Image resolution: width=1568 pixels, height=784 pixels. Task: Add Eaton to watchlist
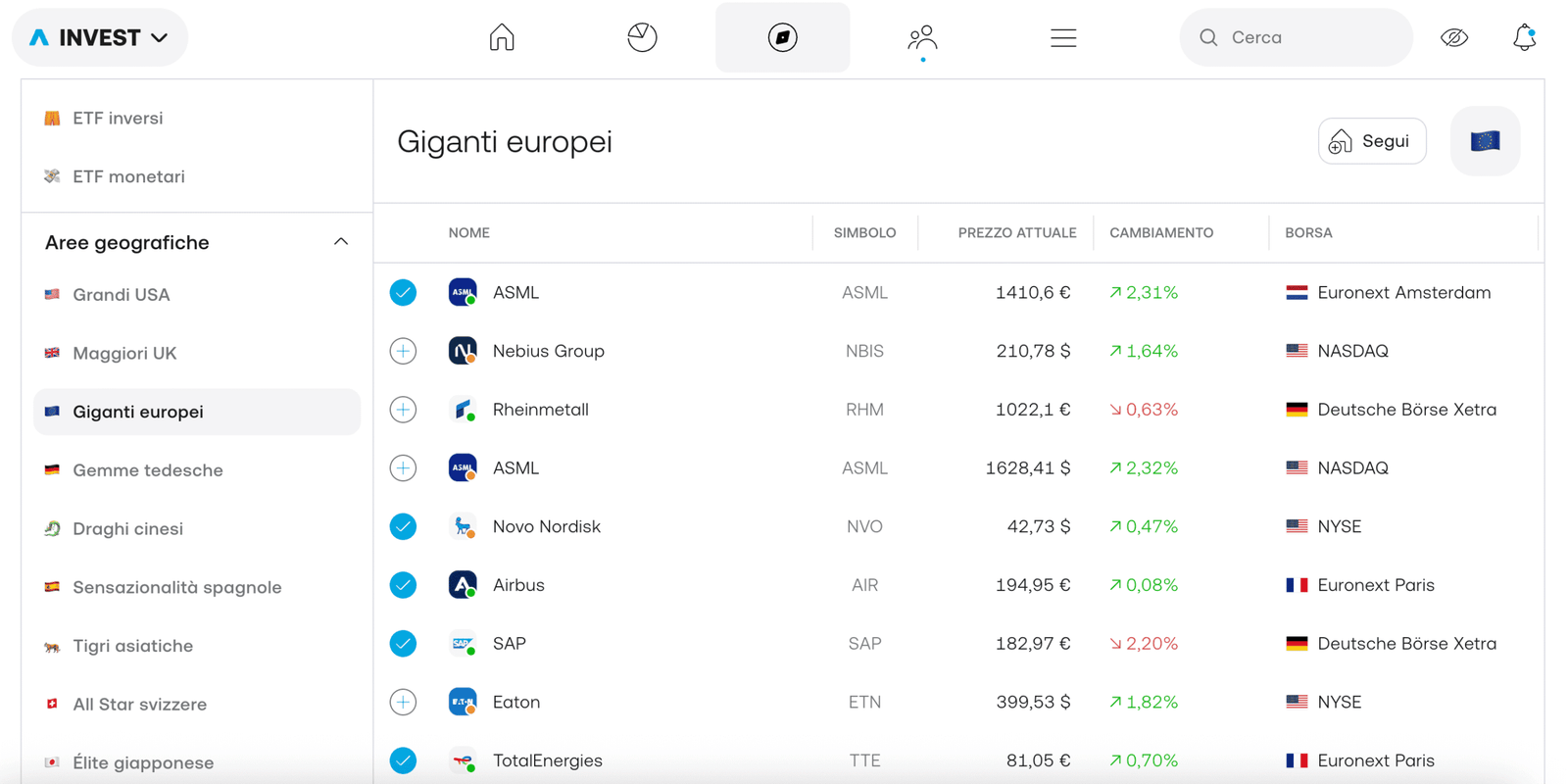pos(403,702)
